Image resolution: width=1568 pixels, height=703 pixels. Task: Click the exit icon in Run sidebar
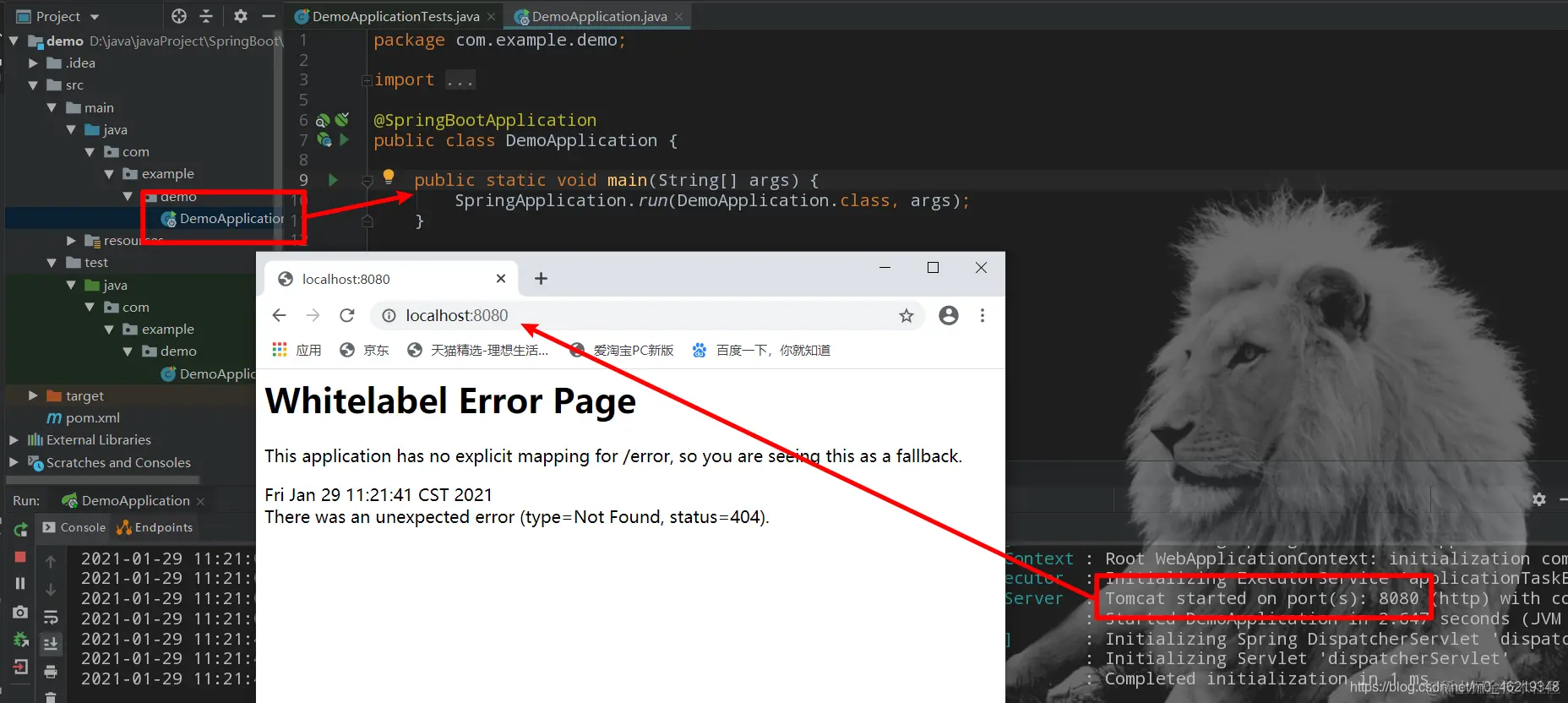click(20, 668)
